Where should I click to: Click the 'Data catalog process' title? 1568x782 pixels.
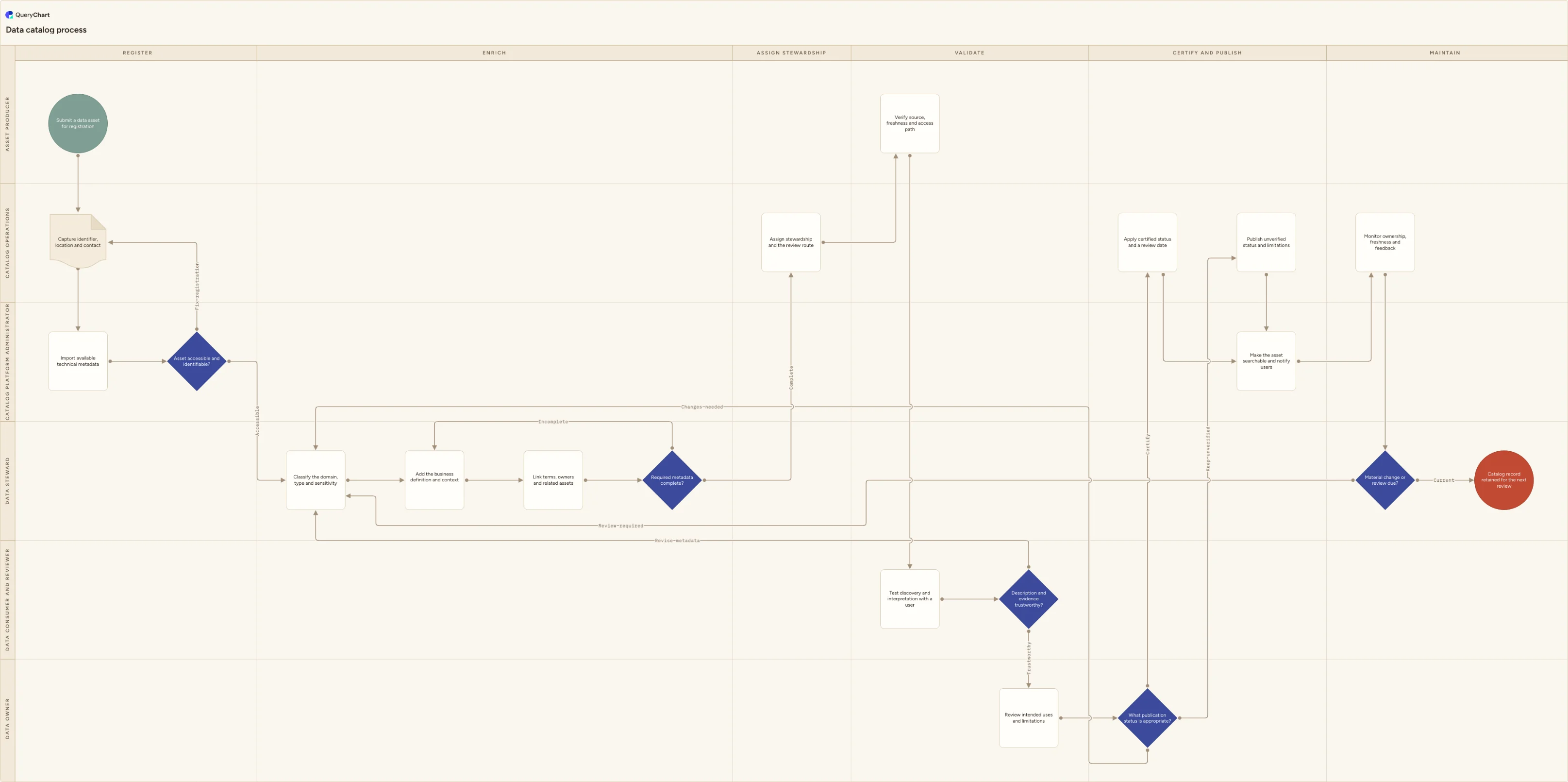pos(46,30)
